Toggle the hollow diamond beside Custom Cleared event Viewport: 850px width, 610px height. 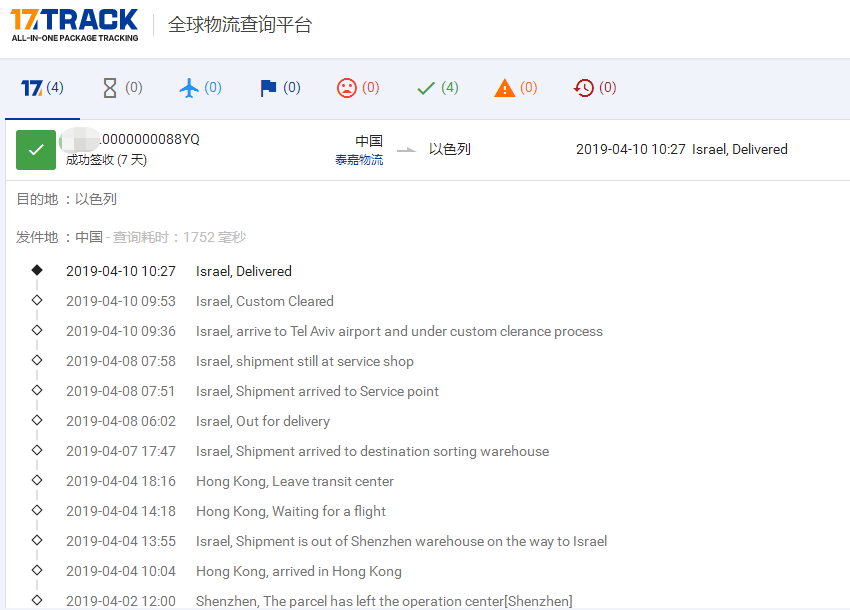coord(37,300)
